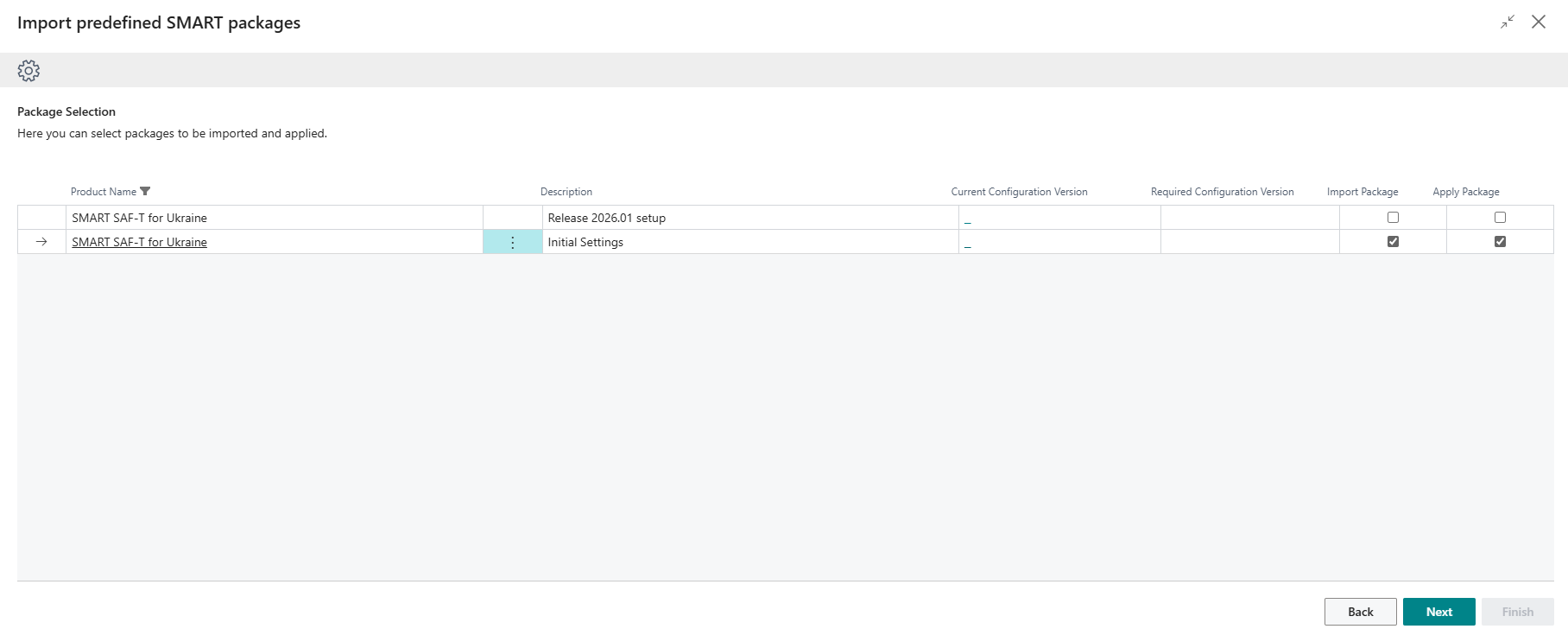Uncheck Apply Package for Initial Settings
The image size is (1568, 629).
tap(1500, 242)
